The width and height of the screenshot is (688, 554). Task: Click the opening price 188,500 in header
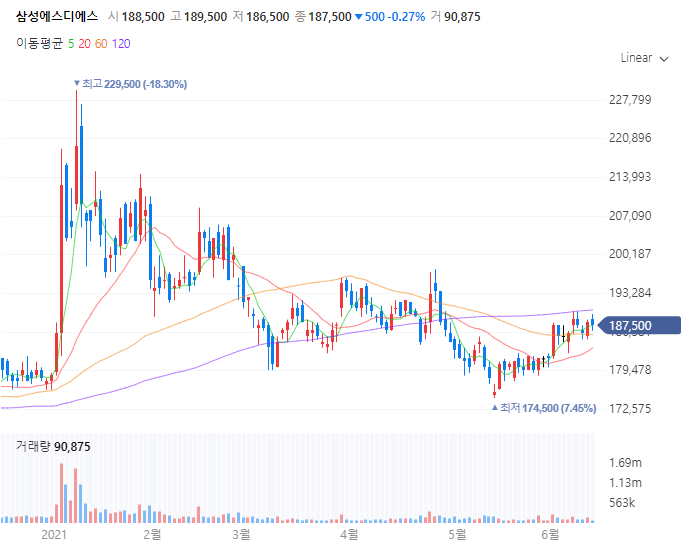143,17
